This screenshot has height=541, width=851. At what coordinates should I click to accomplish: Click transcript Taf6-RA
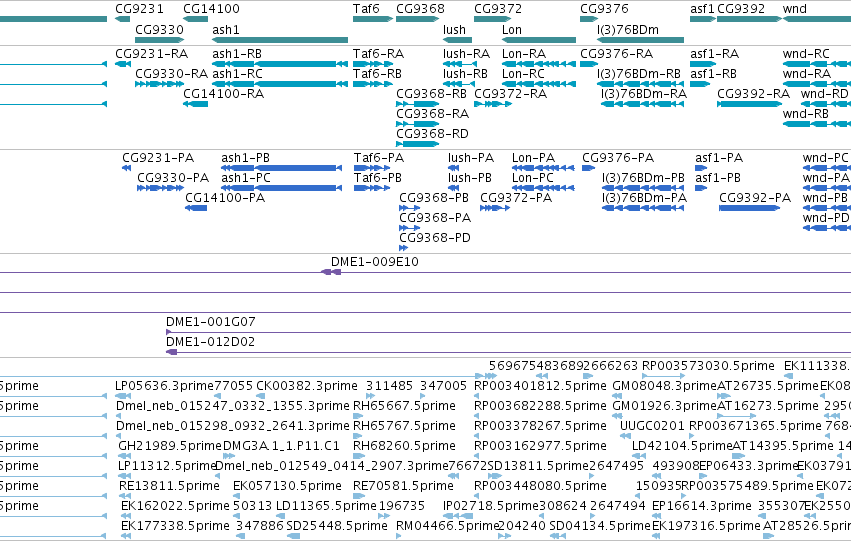pyautogui.click(x=378, y=54)
